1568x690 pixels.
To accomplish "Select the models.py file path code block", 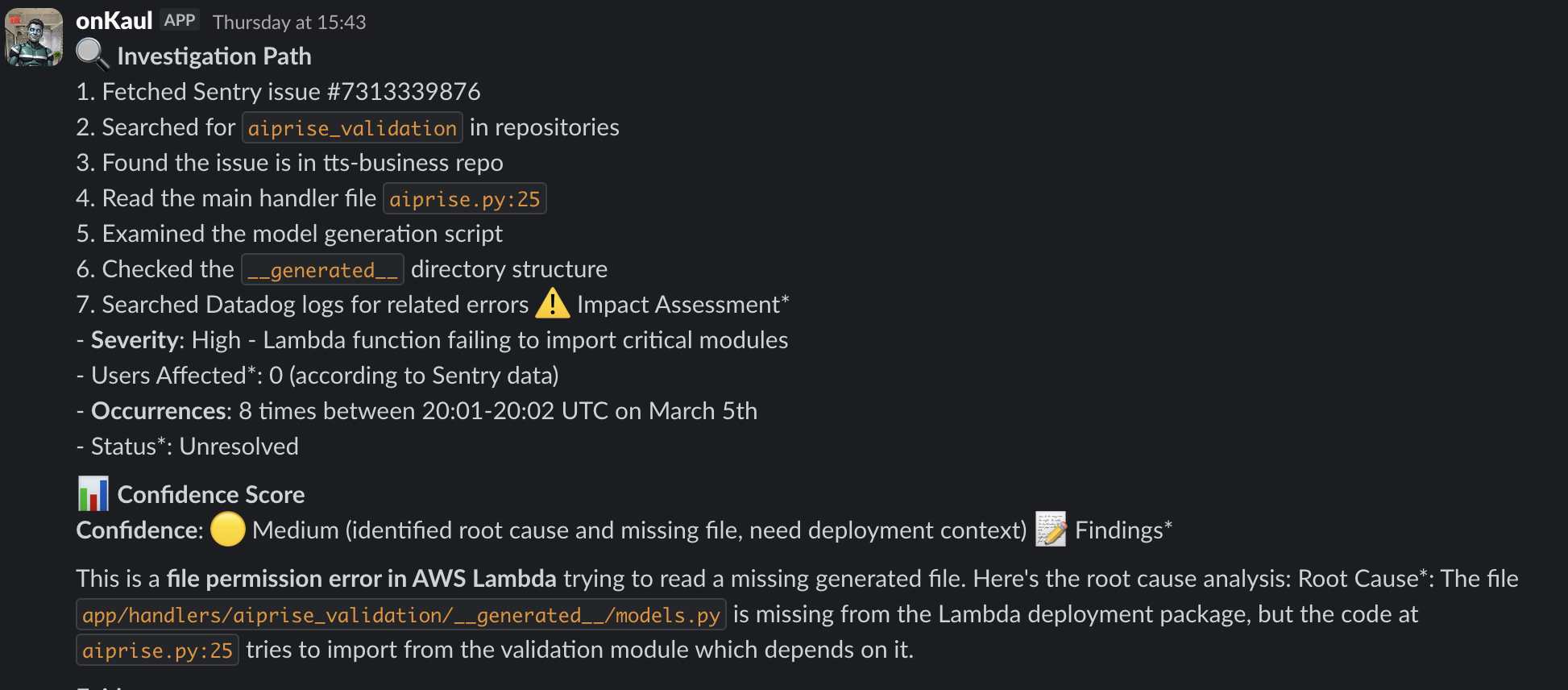I will (400, 614).
